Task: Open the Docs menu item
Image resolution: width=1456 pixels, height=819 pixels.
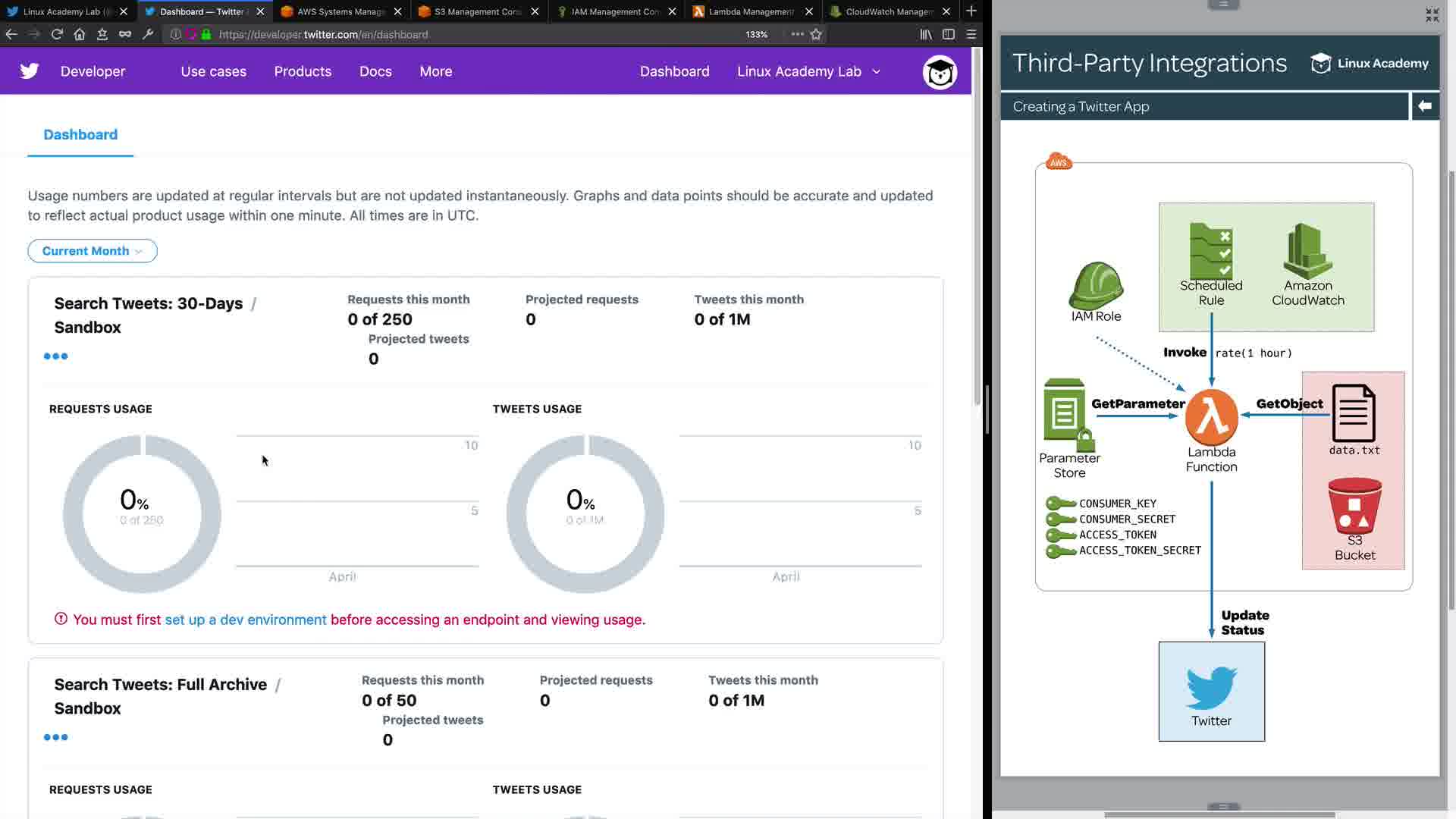Action: click(x=375, y=71)
